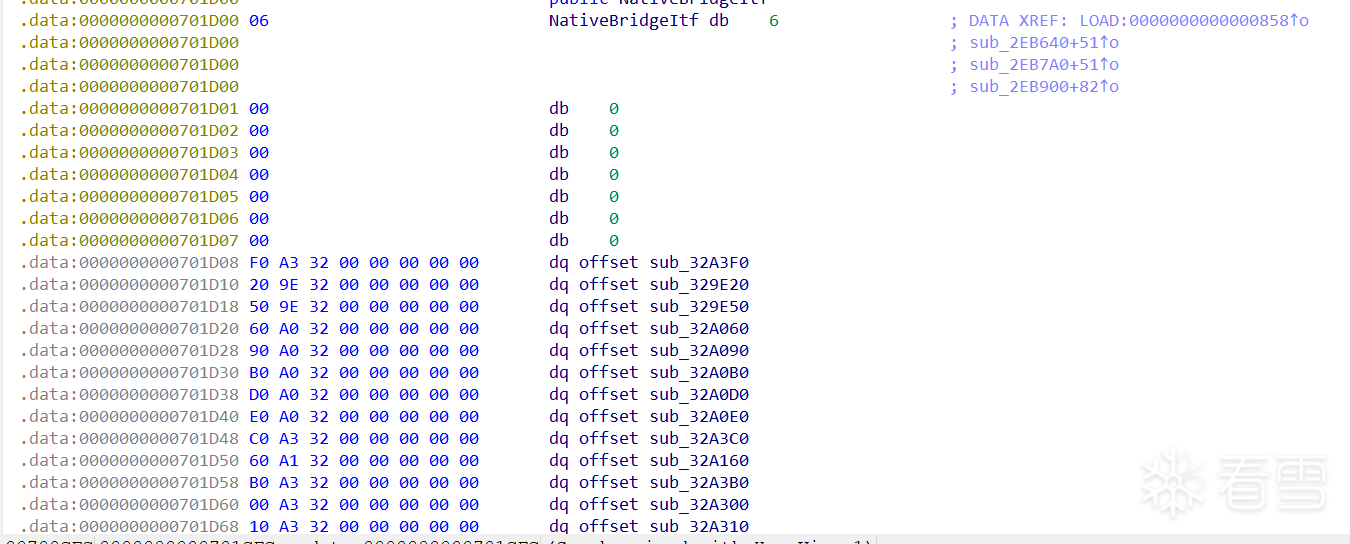Click address .data:0000000000701D30

[x=129, y=372]
